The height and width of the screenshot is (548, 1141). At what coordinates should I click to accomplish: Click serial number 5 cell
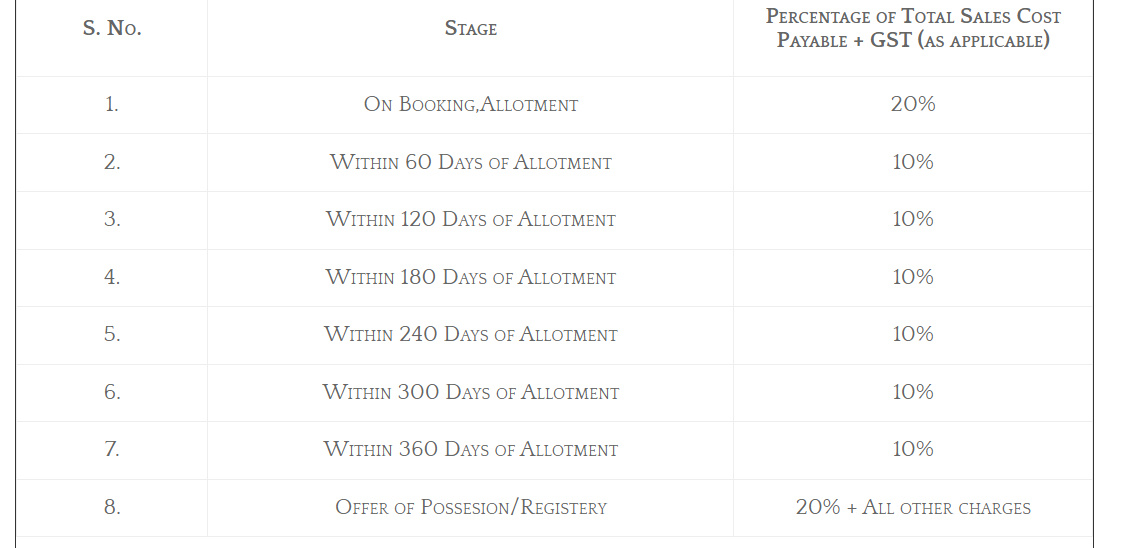click(x=112, y=334)
